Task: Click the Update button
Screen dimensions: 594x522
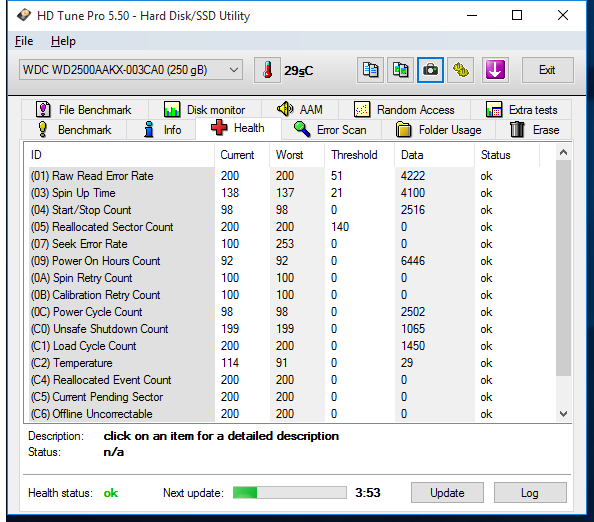Action: click(x=447, y=492)
